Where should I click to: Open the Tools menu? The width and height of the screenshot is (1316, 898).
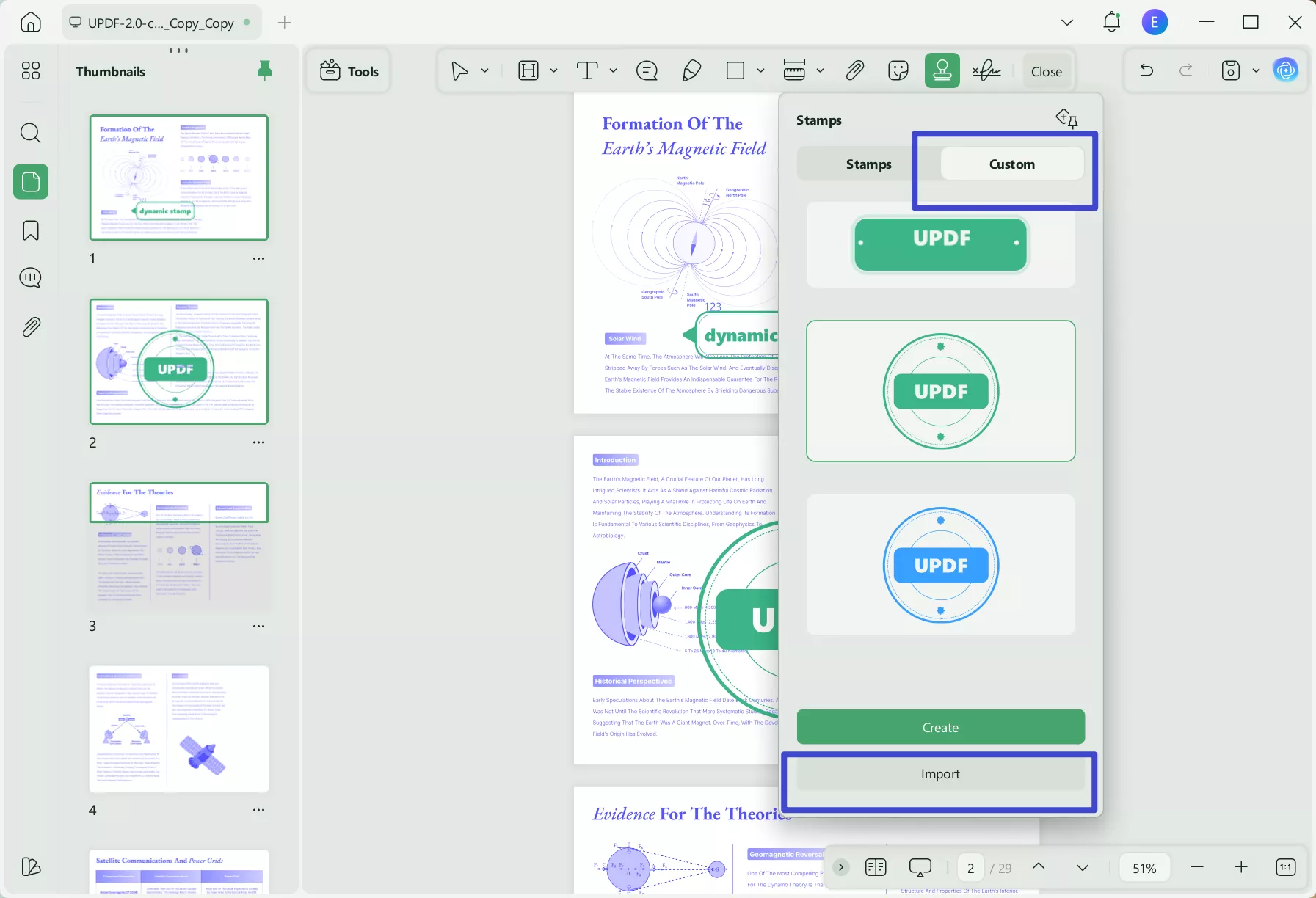point(349,71)
